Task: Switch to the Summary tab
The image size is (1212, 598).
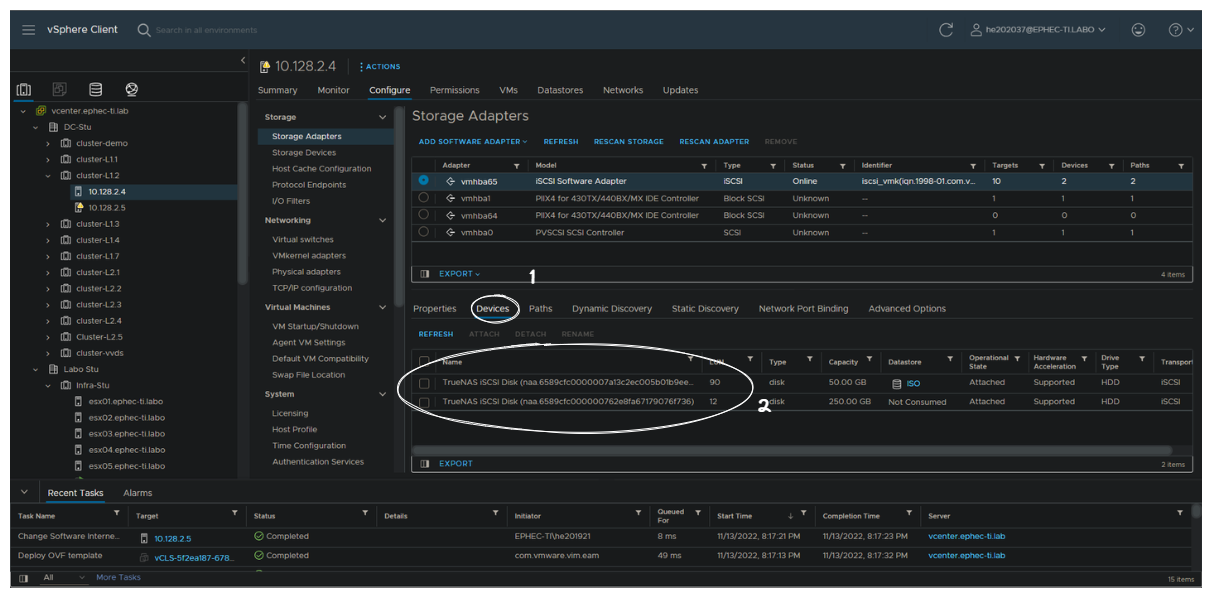Action: click(278, 90)
